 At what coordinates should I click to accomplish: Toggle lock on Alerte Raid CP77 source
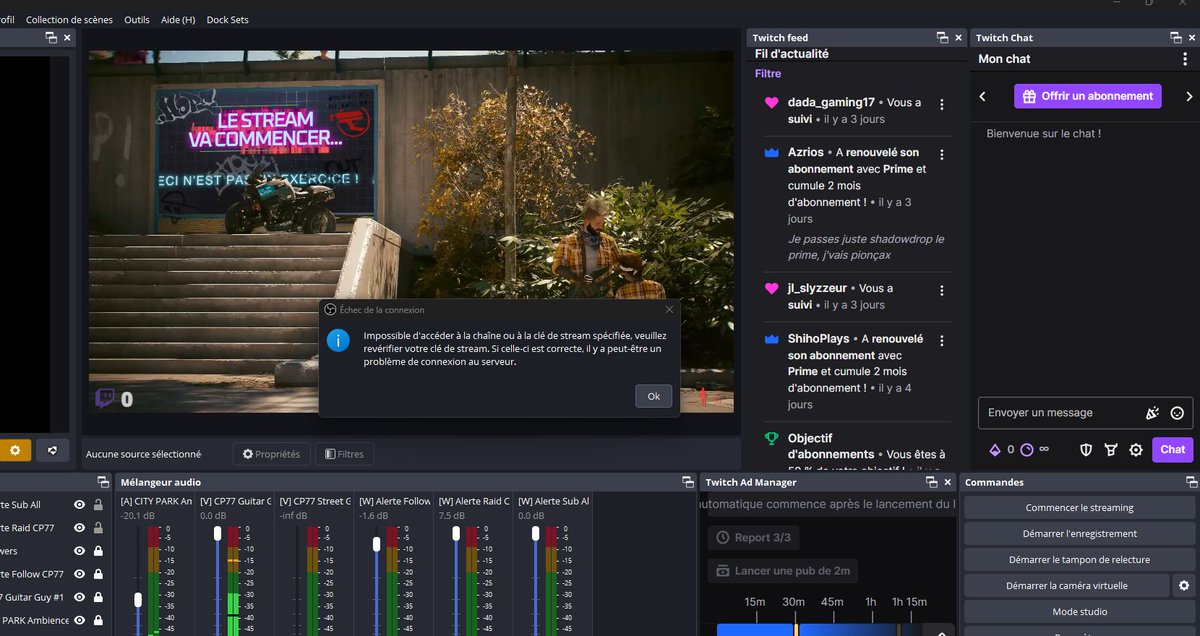click(x=98, y=528)
